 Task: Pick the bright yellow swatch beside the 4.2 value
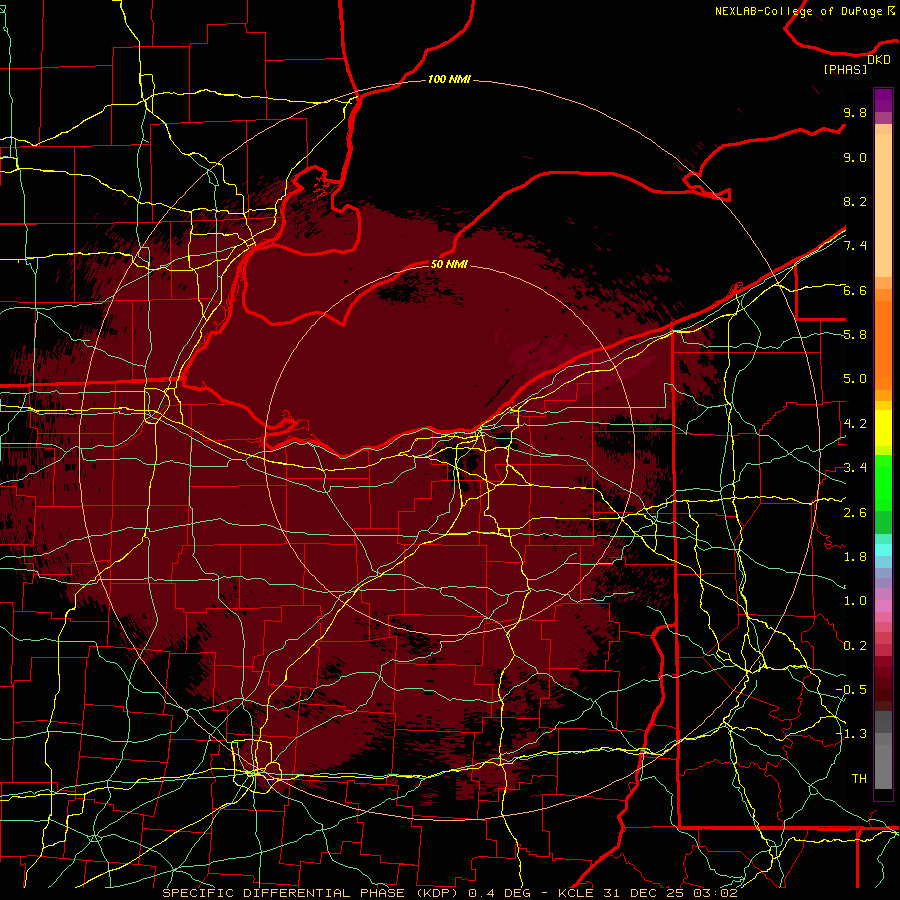[883, 428]
